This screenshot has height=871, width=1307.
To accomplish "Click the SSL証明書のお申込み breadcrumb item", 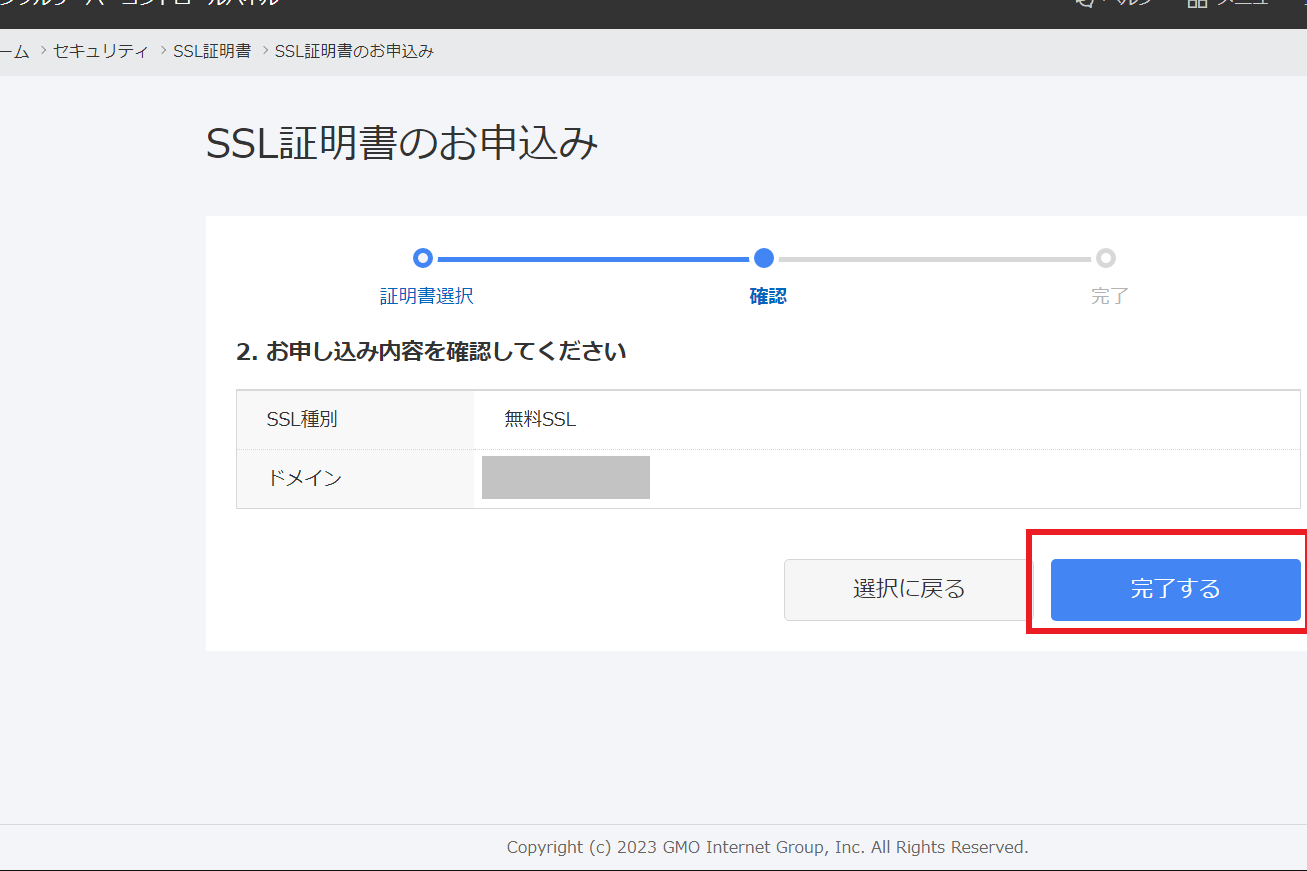I will [354, 51].
